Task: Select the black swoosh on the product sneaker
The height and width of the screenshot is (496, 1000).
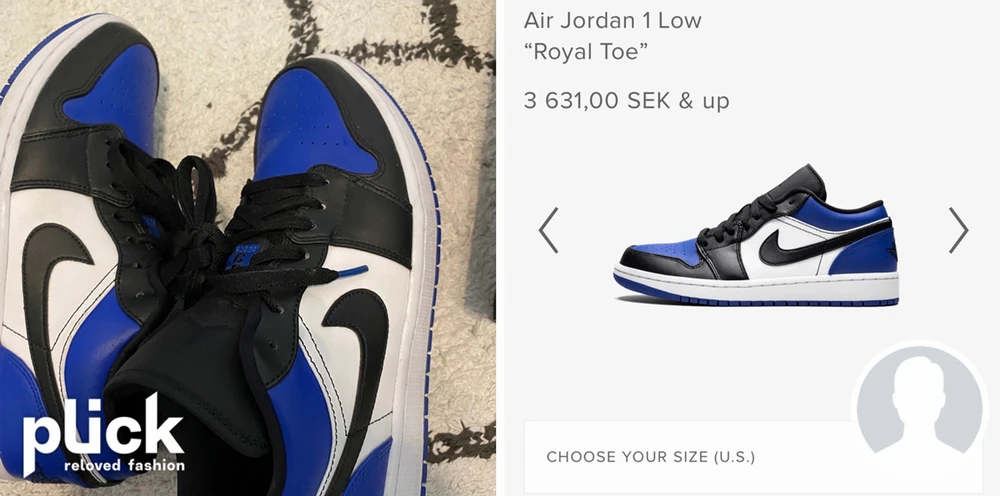Action: (823, 242)
